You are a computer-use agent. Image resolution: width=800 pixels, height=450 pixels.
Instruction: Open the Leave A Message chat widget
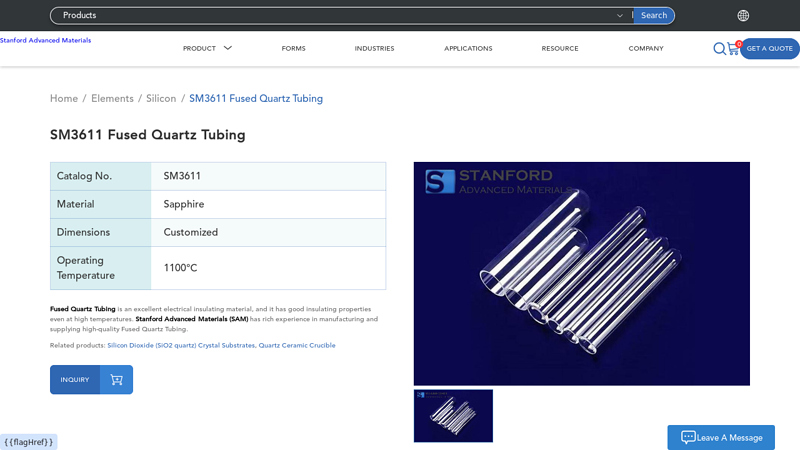721,437
